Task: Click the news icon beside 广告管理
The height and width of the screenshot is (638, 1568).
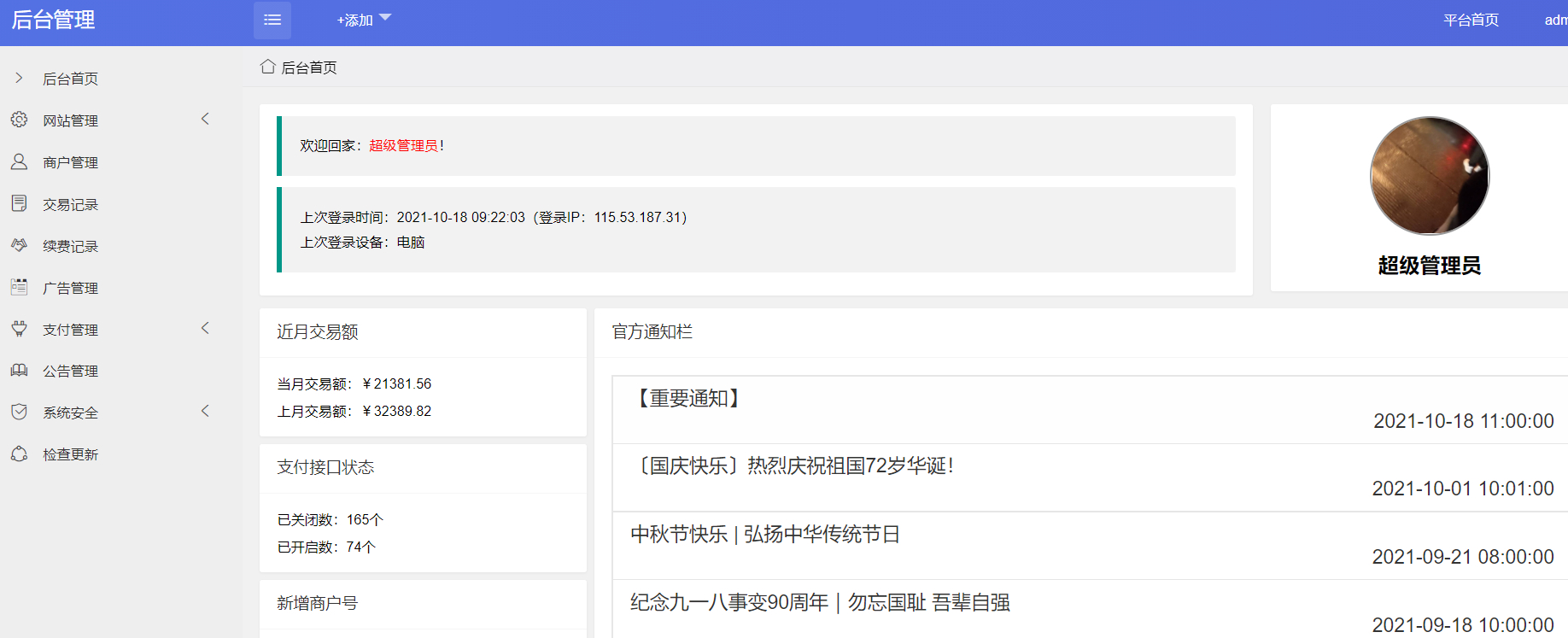Action: [19, 287]
